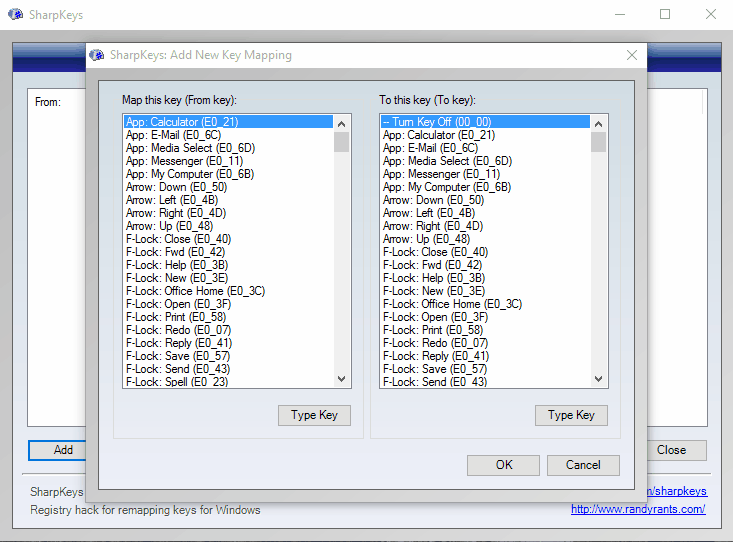Select App: My Computer in To key list
The width and height of the screenshot is (733, 542).
486,187
